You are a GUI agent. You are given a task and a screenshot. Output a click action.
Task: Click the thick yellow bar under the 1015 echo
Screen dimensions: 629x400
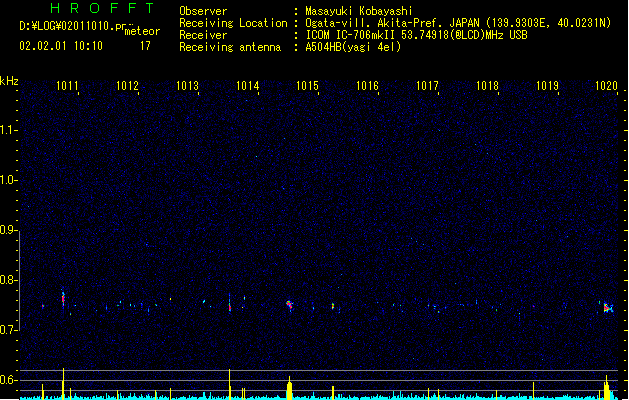(289, 388)
